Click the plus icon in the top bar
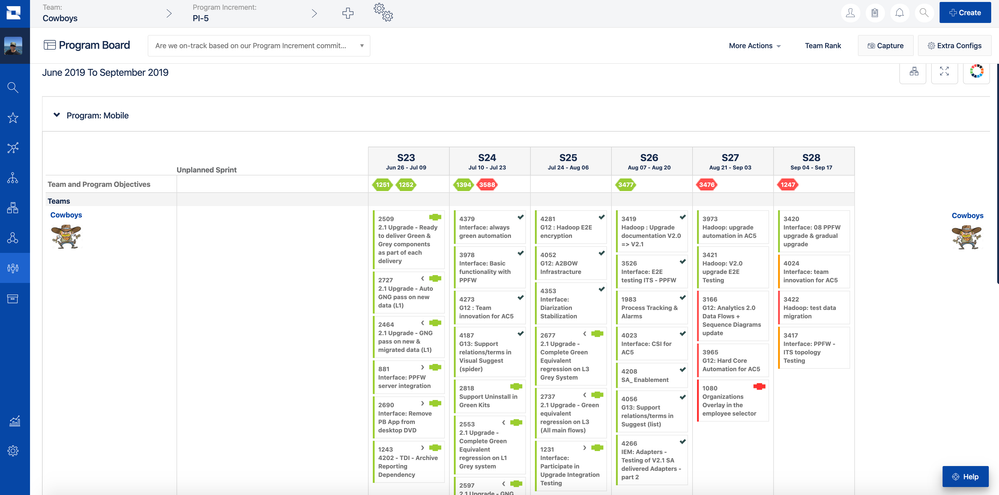999x495 pixels. [348, 13]
